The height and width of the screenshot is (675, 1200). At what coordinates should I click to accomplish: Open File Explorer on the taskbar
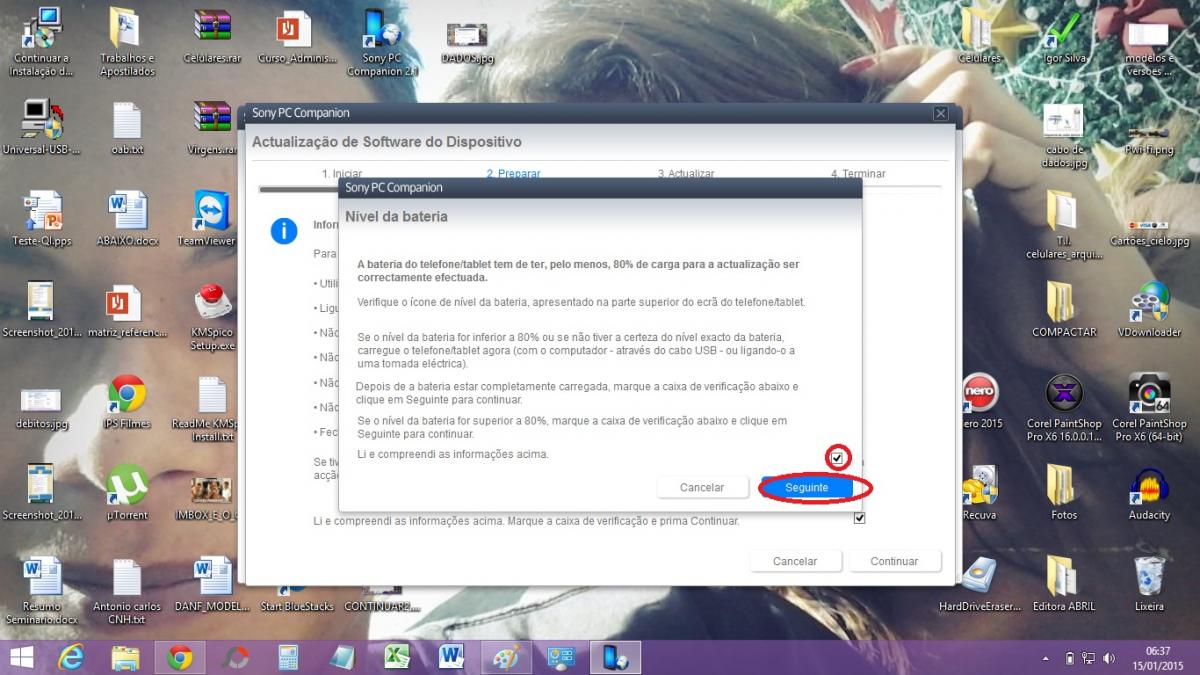pos(125,657)
